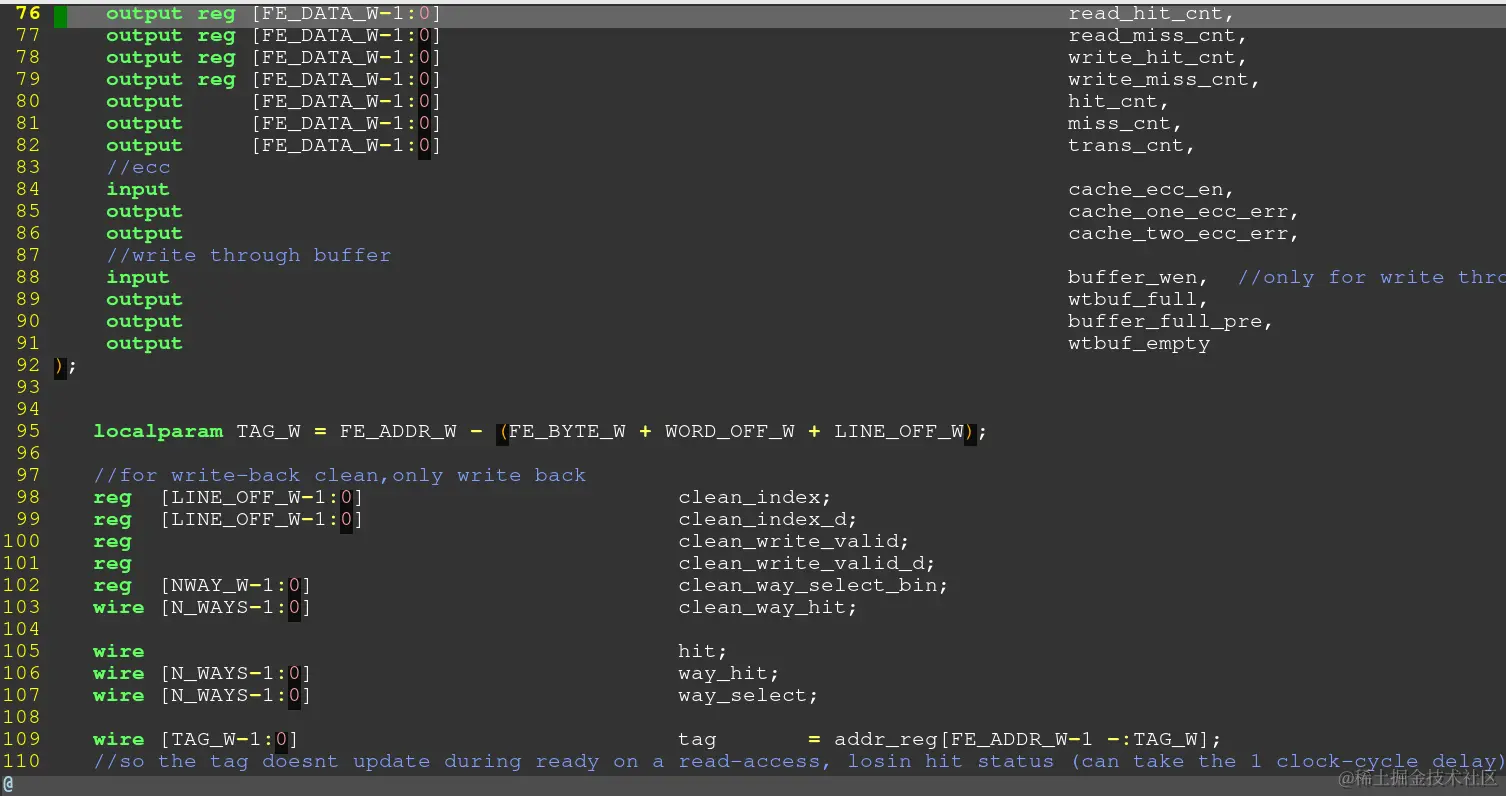Viewport: 1506px width, 796px height.
Task: Click trans_cnt signal name
Action: click(1126, 146)
